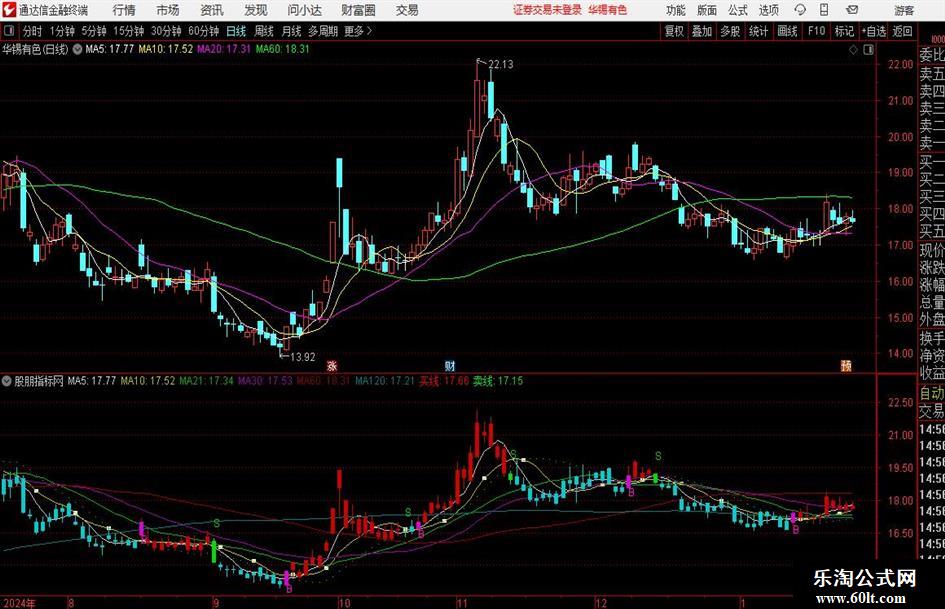This screenshot has width=945, height=609.
Task: Click the 22.13 high price label
Action: click(x=500, y=65)
